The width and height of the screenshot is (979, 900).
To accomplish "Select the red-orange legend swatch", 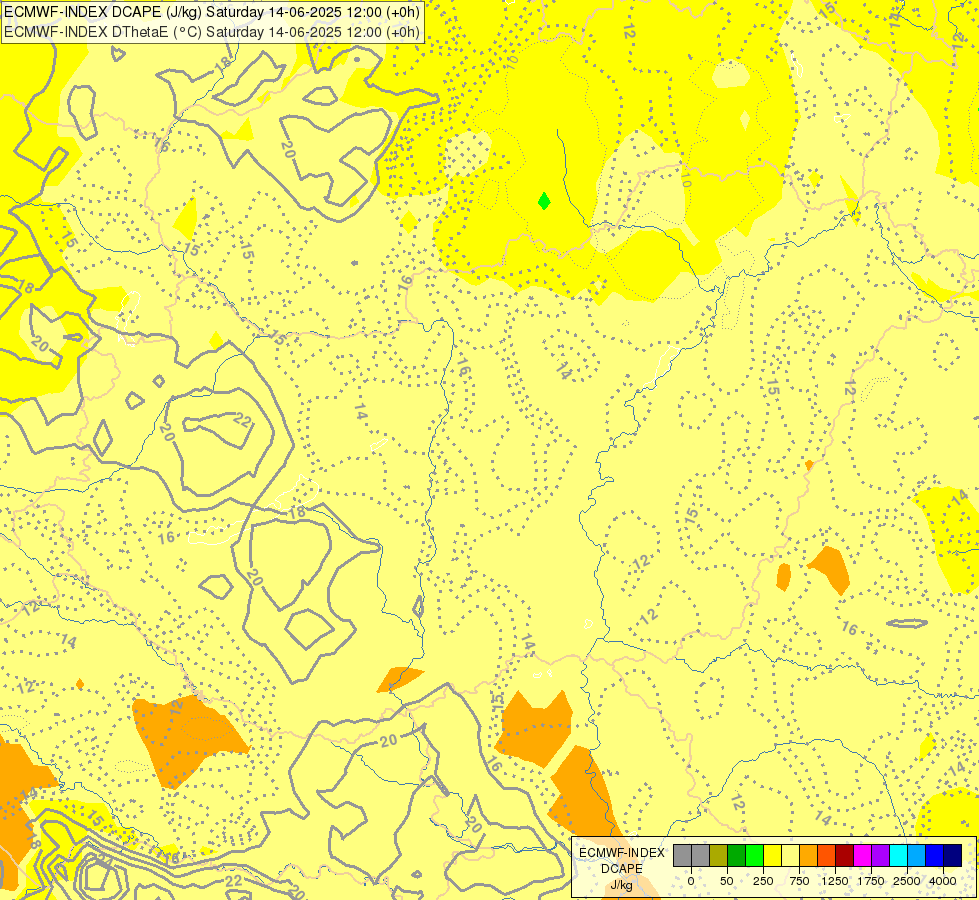I will tap(827, 856).
